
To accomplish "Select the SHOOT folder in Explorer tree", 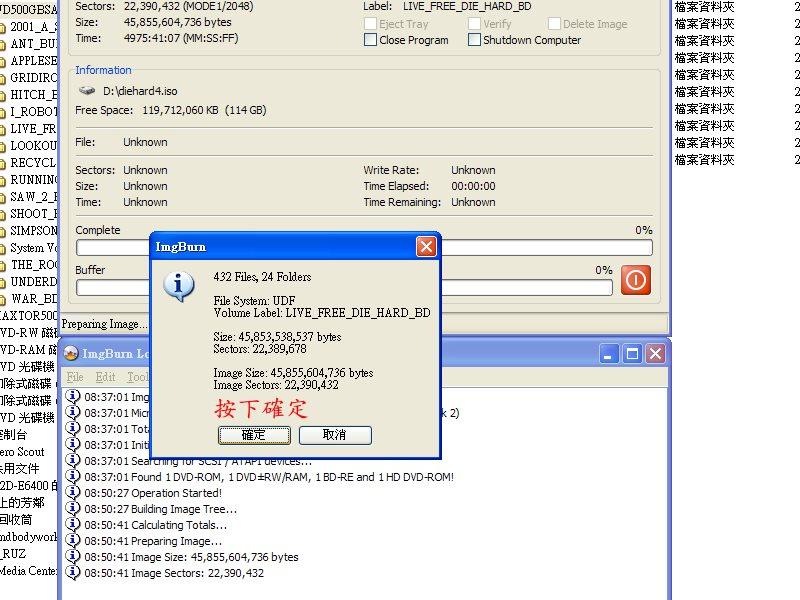I will tap(34, 214).
